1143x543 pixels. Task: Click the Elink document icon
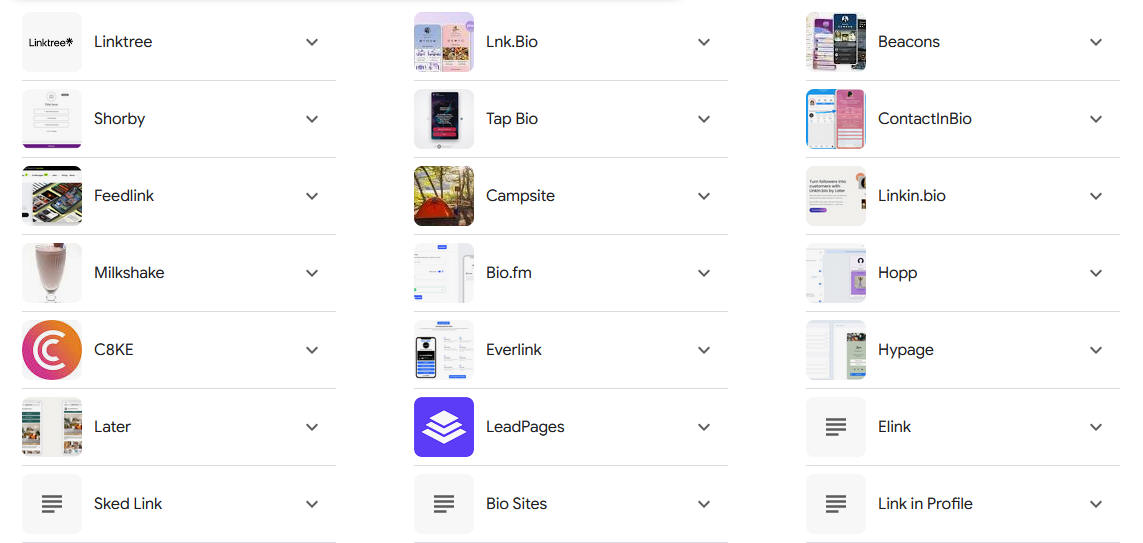[x=836, y=427]
